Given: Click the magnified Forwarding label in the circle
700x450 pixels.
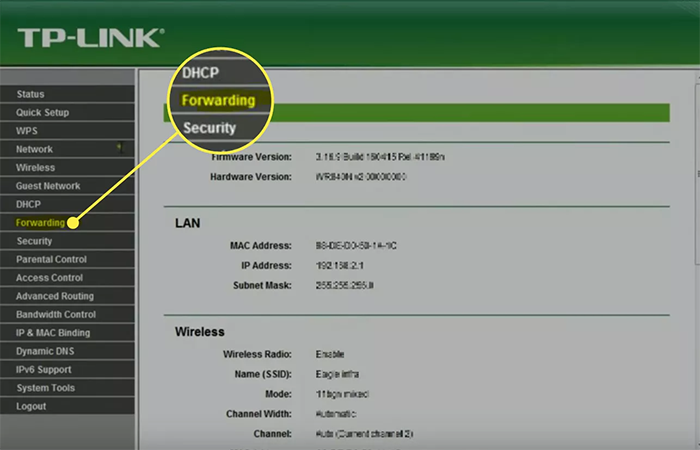Looking at the screenshot, I should [x=218, y=100].
